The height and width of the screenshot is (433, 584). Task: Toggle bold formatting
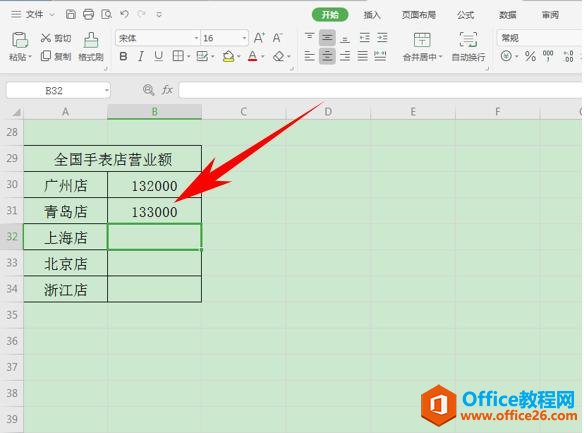[123, 57]
